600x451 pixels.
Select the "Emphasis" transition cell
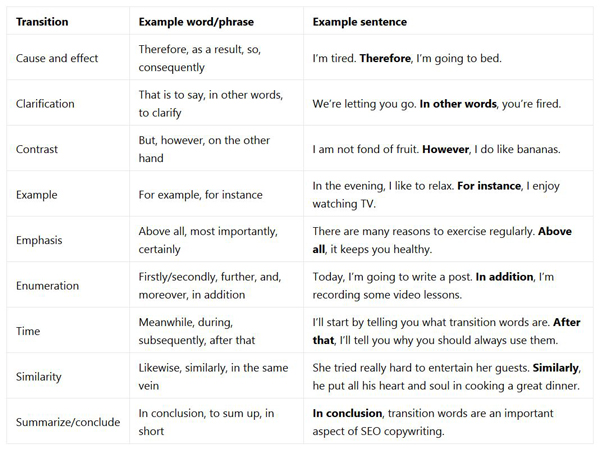click(x=41, y=240)
